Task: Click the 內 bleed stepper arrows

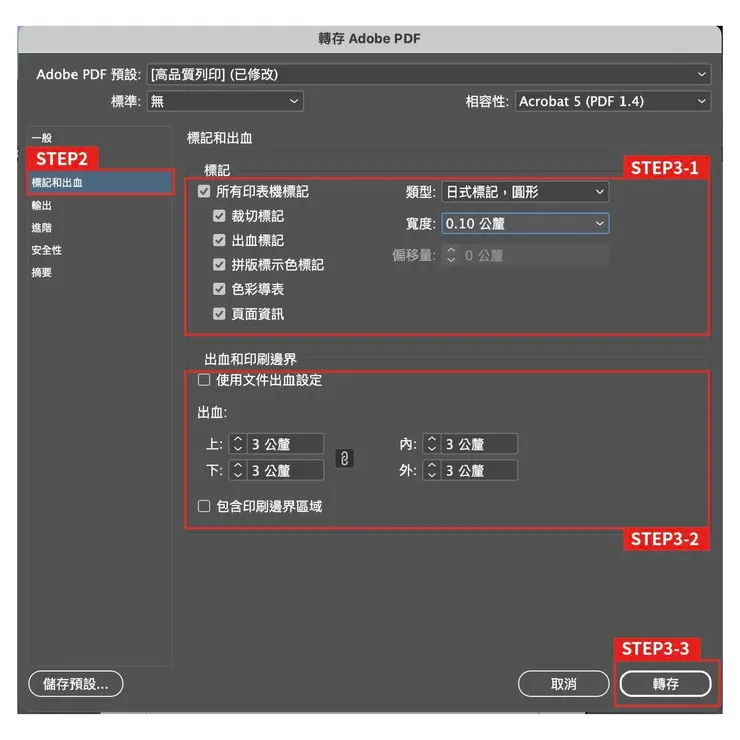Action: point(431,444)
